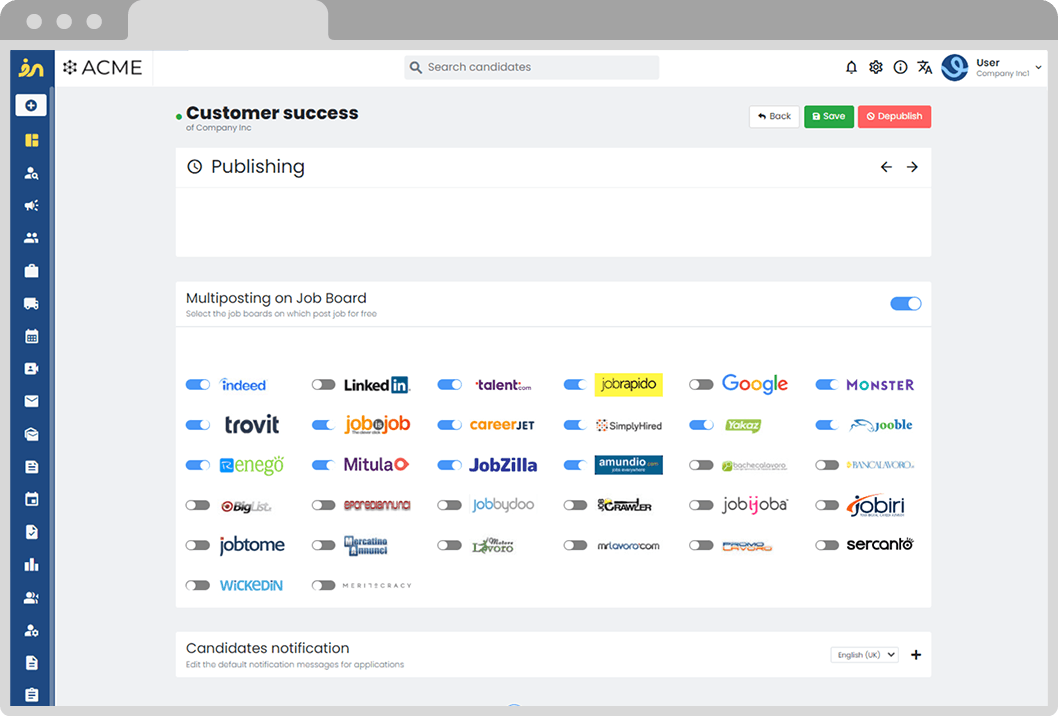Open the briefcase jobs sidebar icon
Screen dimensions: 1058x716
point(32,271)
